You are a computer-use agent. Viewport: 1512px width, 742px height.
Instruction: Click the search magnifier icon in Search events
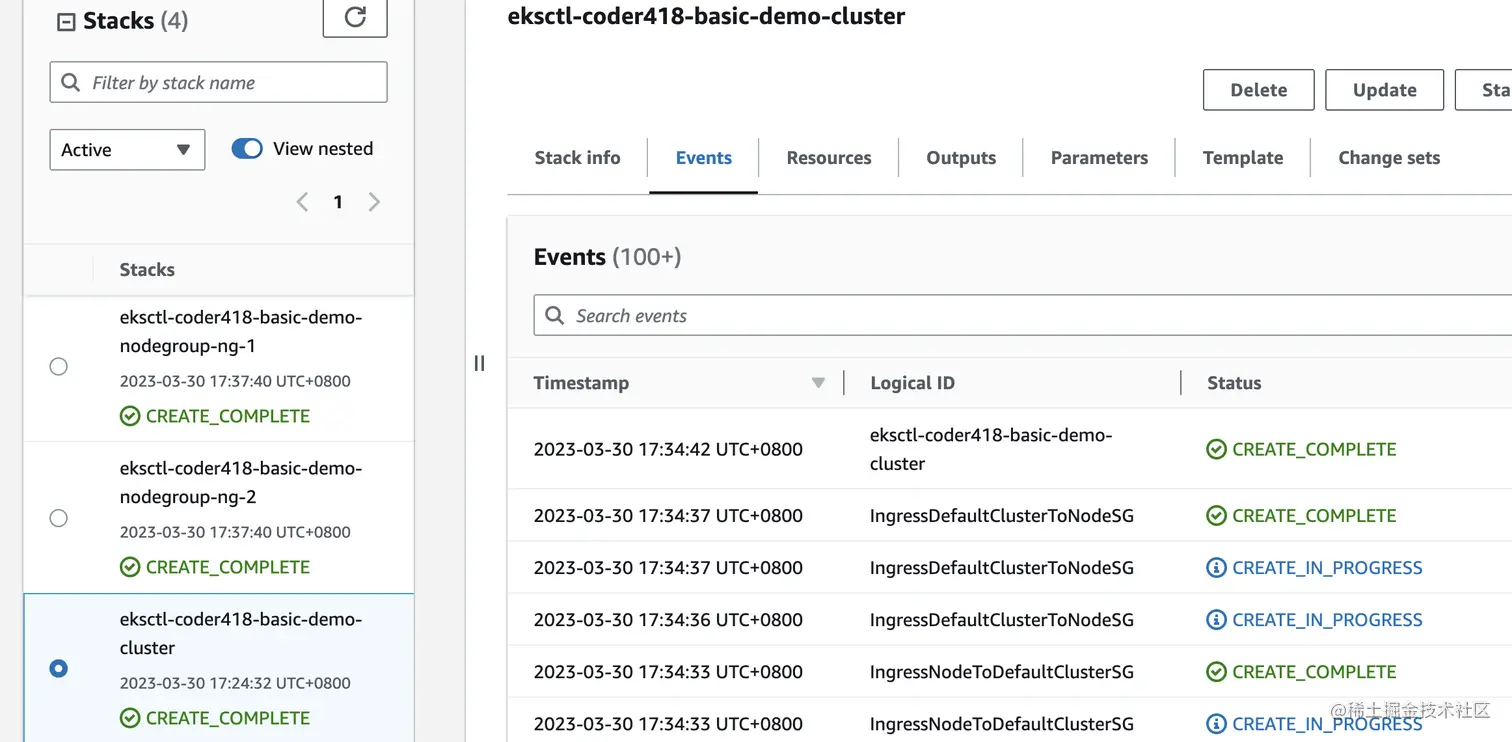point(555,316)
